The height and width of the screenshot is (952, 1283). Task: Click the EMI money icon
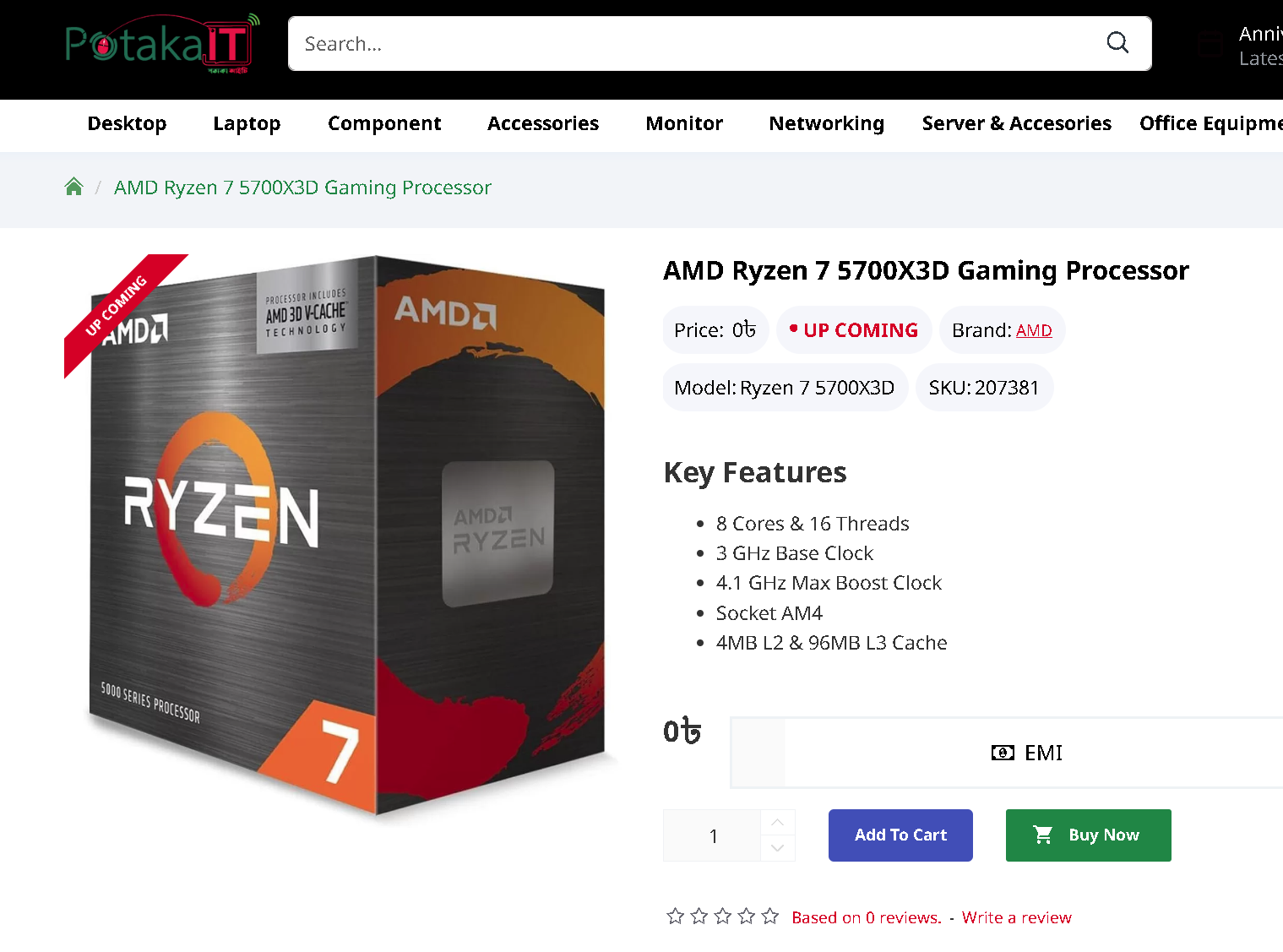pos(1003,753)
